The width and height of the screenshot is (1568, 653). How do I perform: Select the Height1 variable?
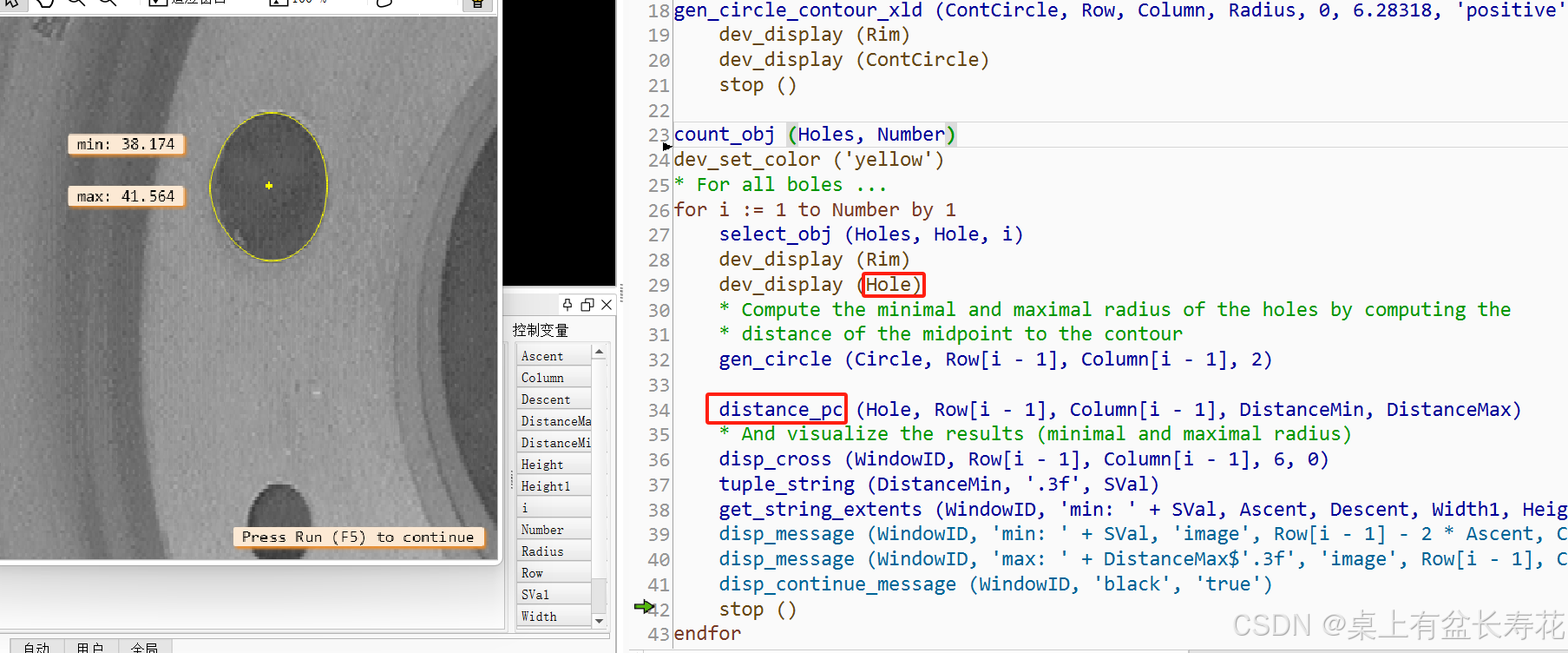coord(554,486)
